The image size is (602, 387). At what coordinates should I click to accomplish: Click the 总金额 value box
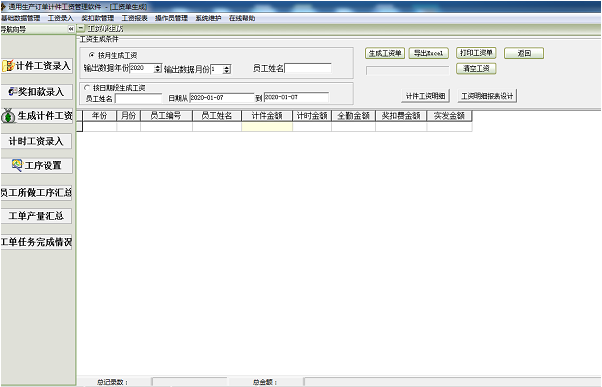(x=452, y=382)
